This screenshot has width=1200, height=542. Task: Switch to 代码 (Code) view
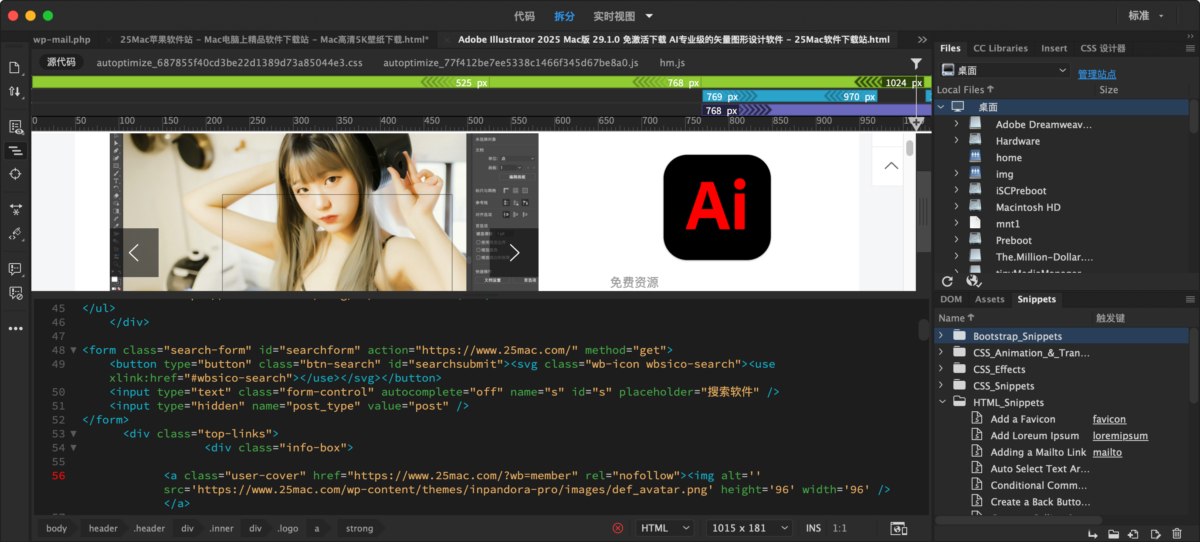click(524, 16)
